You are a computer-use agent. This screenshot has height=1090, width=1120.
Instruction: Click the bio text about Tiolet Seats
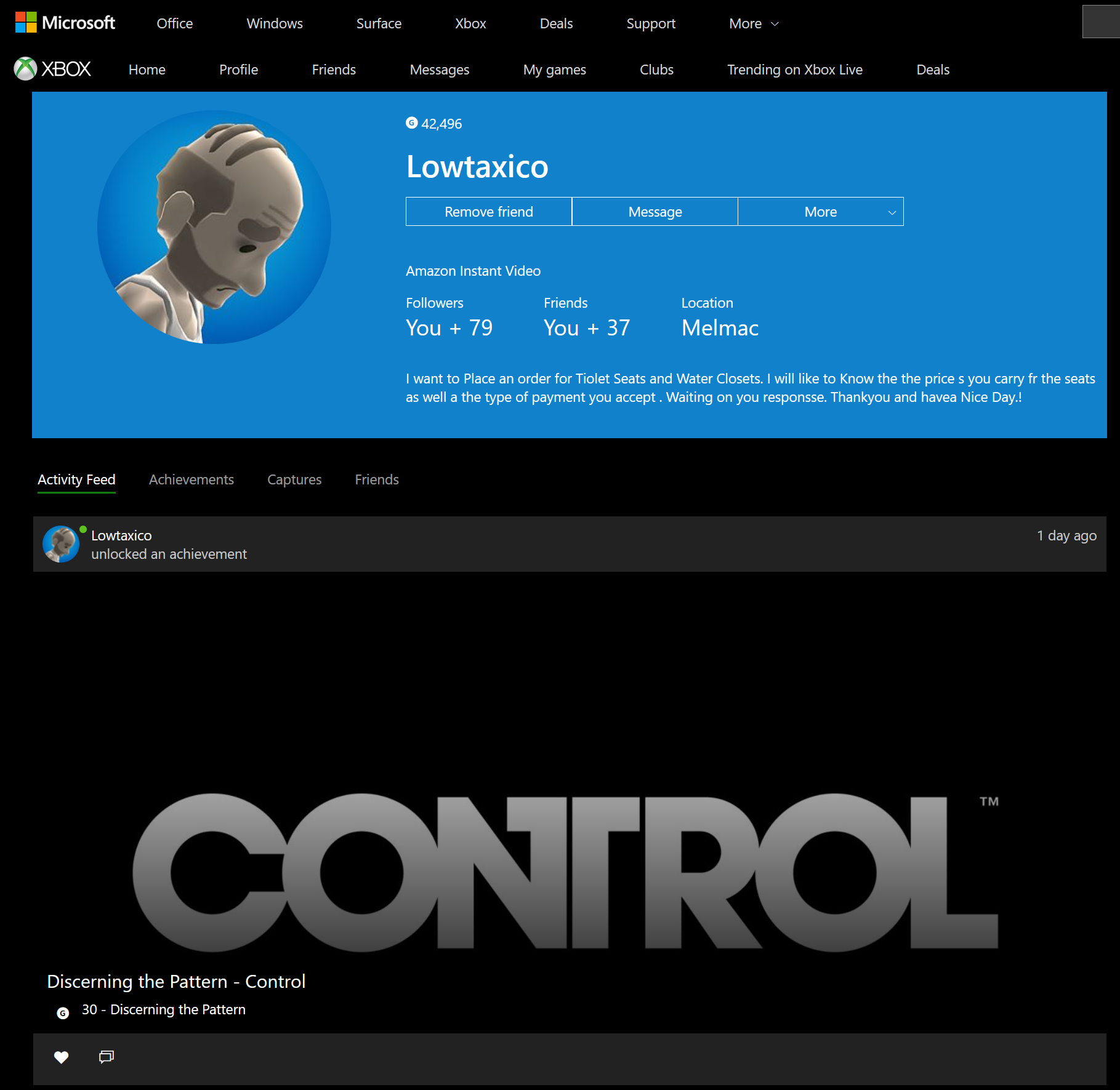click(x=751, y=388)
